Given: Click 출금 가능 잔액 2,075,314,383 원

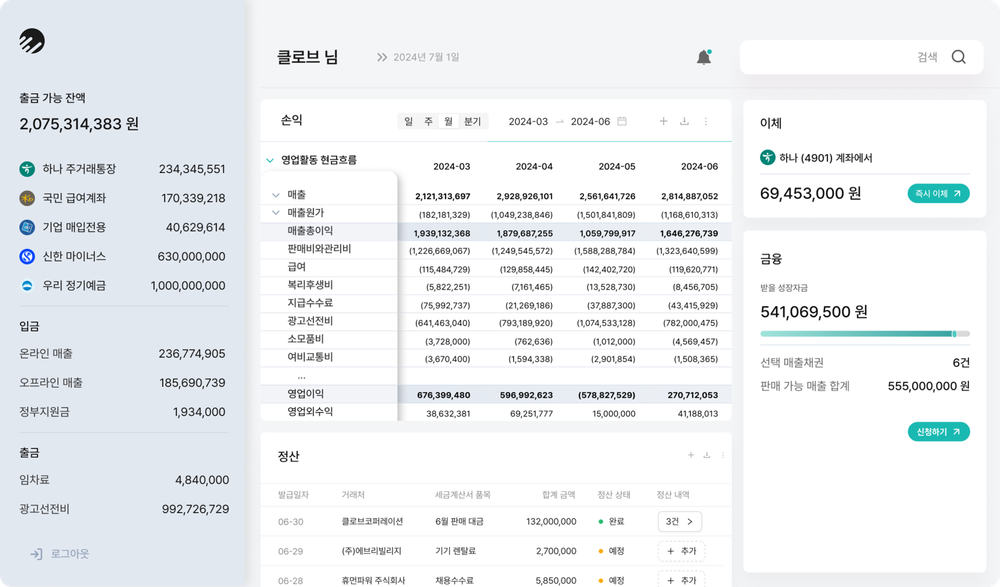Looking at the screenshot, I should (x=79, y=124).
